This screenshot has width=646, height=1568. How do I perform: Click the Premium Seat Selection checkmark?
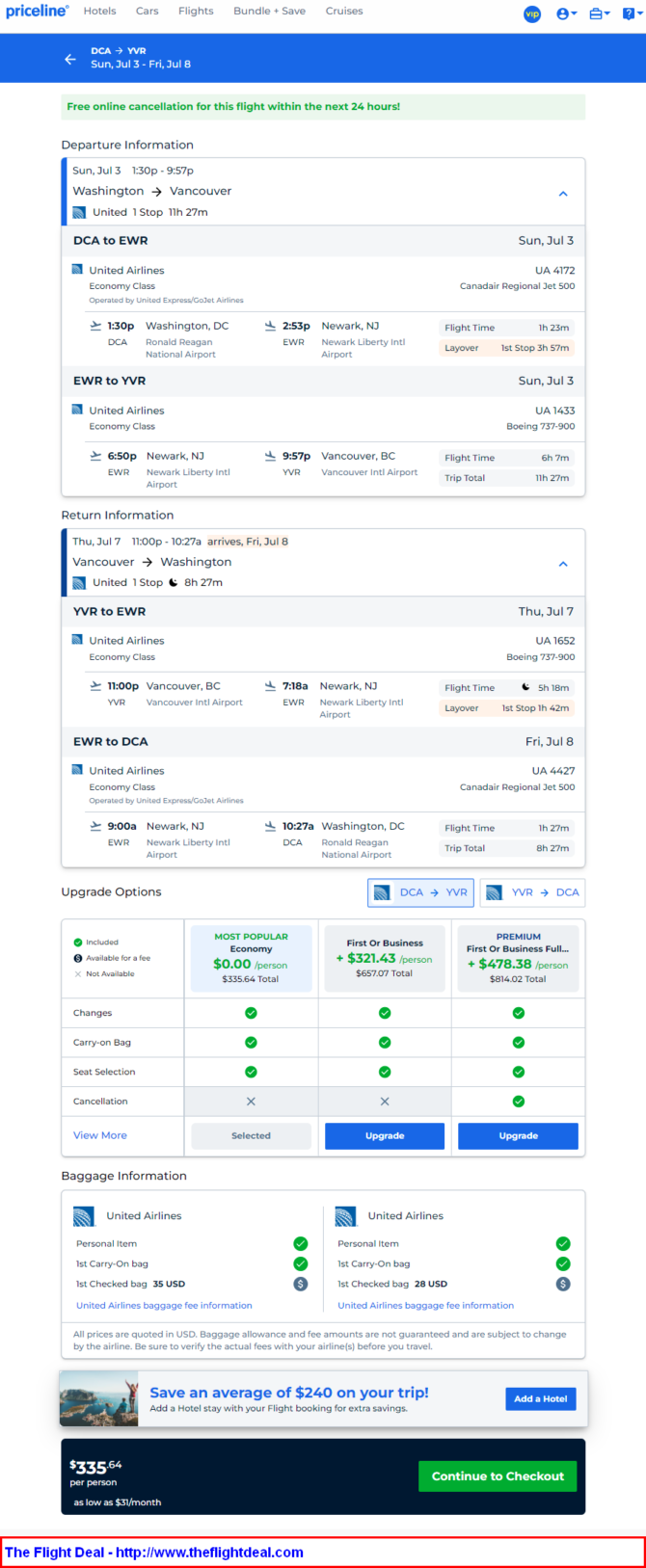click(519, 1072)
